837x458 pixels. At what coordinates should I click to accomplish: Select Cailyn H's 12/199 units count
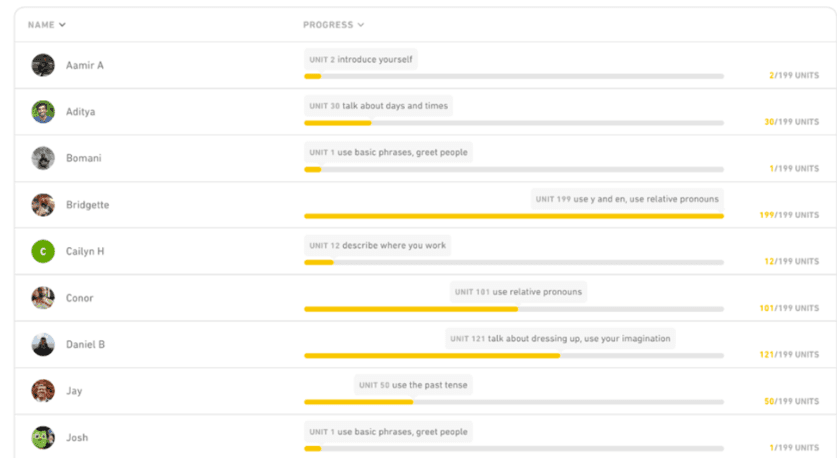tap(792, 262)
